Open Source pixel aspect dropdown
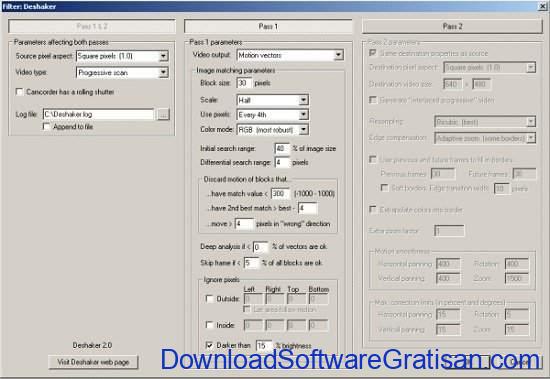The image size is (550, 379). [x=122, y=56]
